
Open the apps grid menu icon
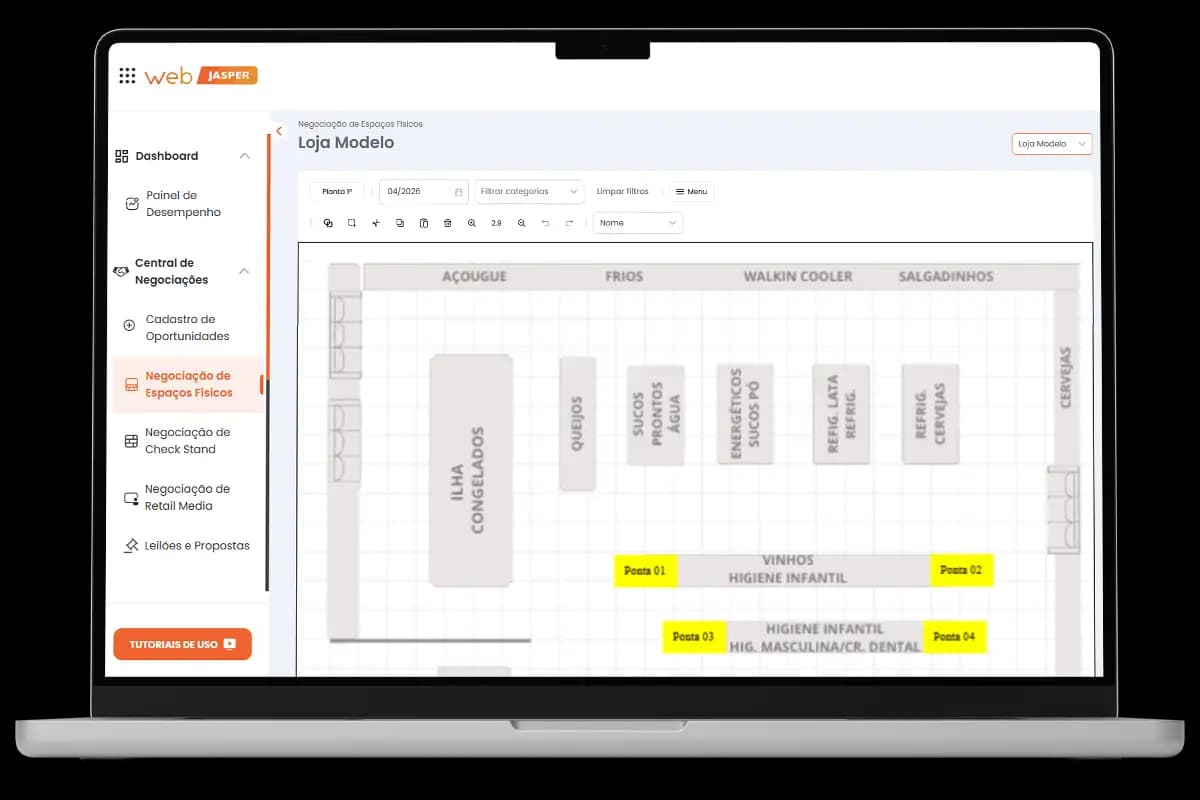127,76
